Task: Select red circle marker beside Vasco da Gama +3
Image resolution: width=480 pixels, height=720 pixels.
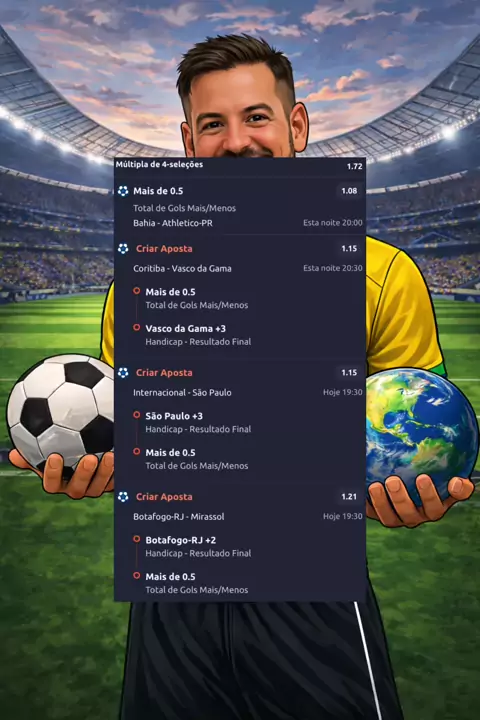Action: coord(136,328)
